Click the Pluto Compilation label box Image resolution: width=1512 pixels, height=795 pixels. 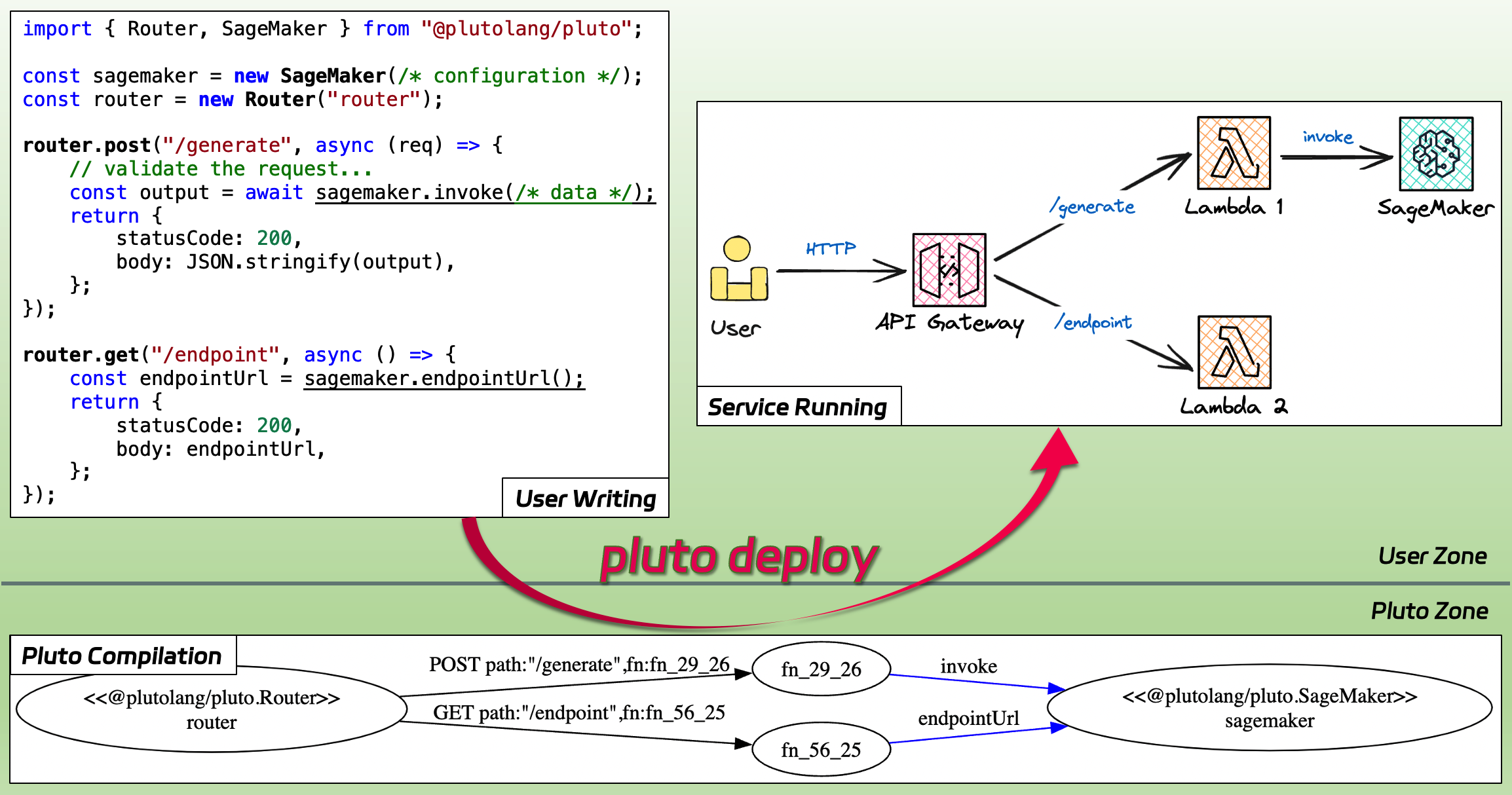click(x=122, y=656)
